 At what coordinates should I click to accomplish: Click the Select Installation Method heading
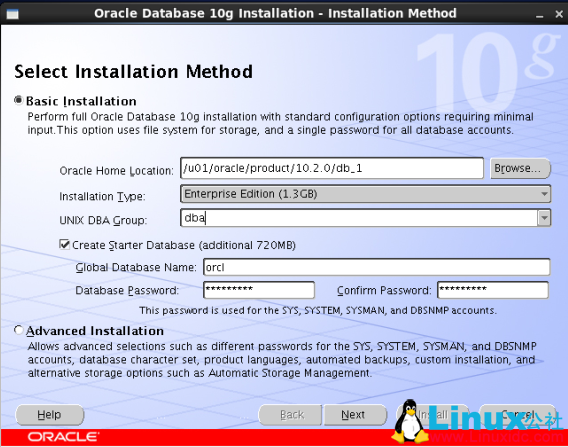coord(133,71)
